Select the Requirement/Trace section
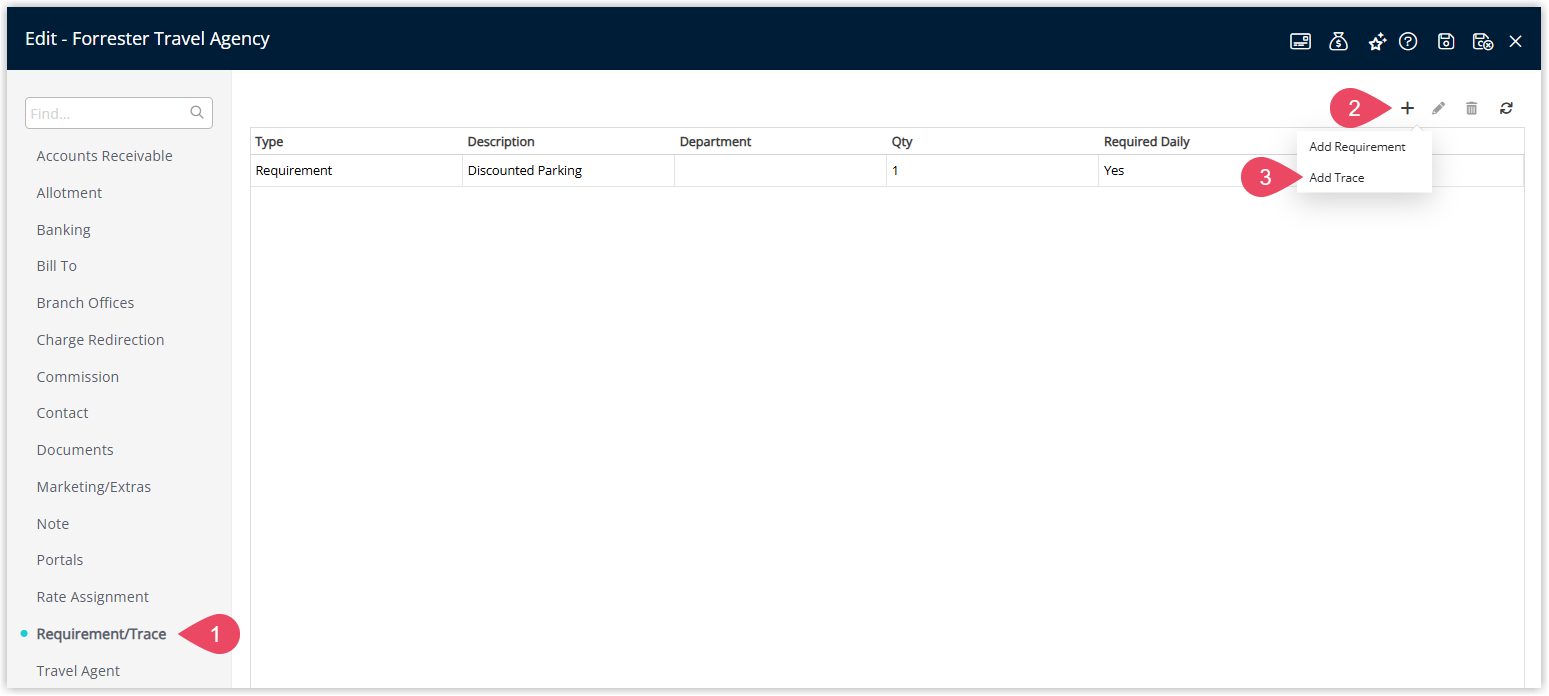The height and width of the screenshot is (696, 1549). pyautogui.click(x=101, y=634)
